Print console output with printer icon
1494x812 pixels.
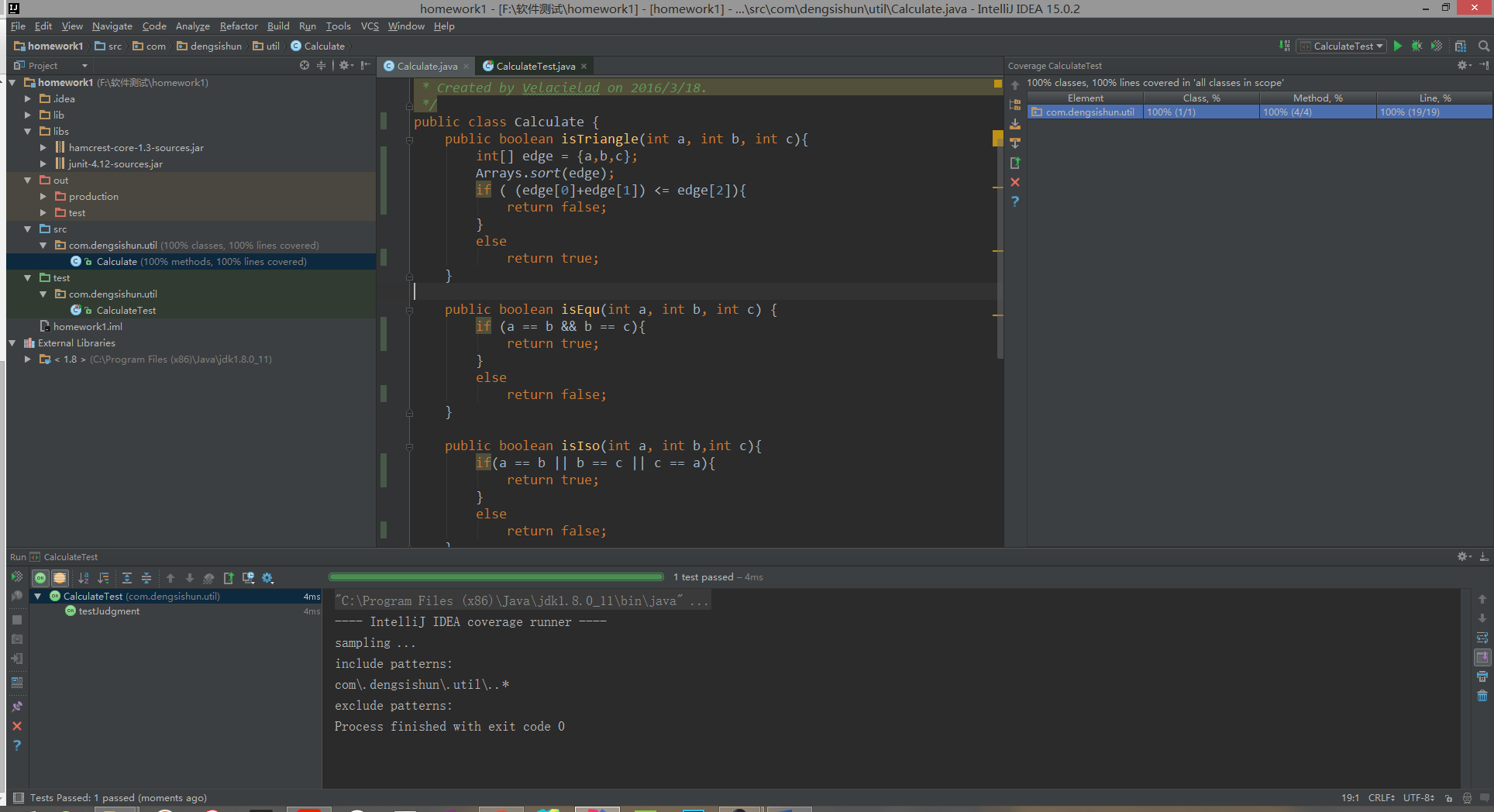pyautogui.click(x=1482, y=676)
